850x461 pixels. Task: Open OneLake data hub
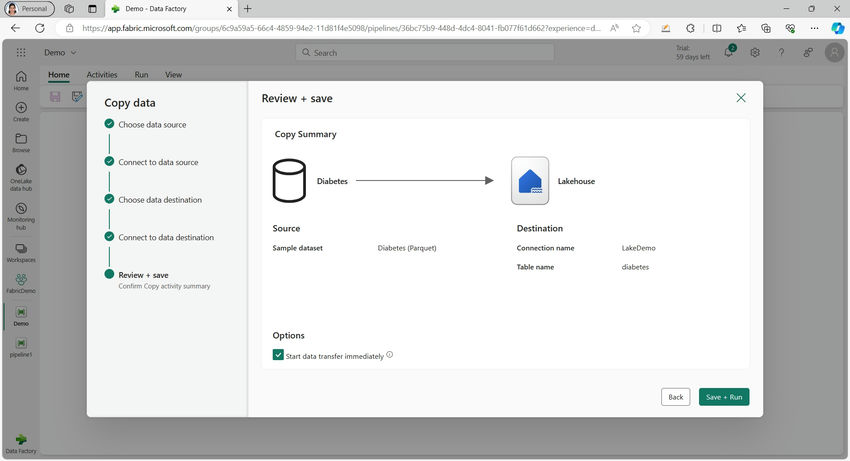point(21,170)
